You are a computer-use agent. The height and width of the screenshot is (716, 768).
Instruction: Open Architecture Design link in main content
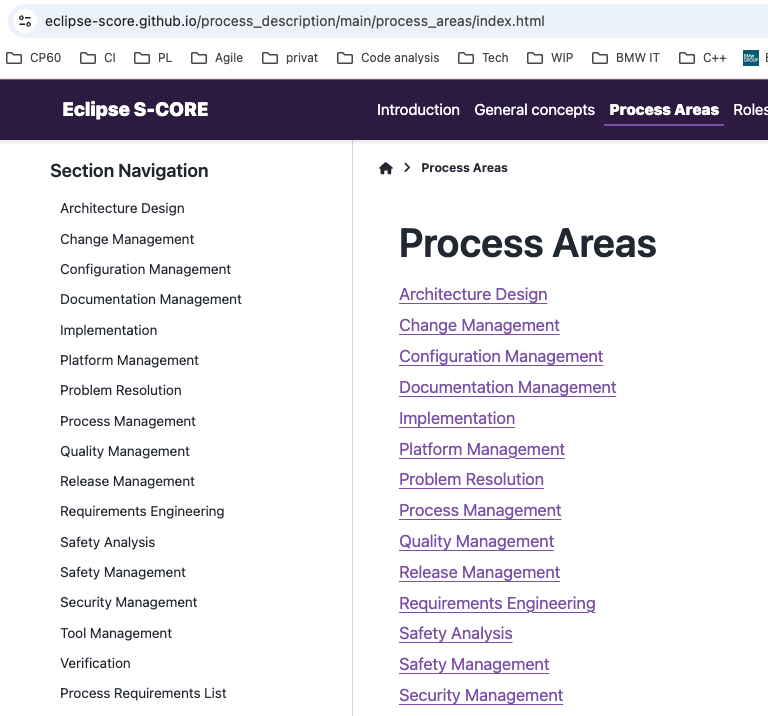[473, 294]
